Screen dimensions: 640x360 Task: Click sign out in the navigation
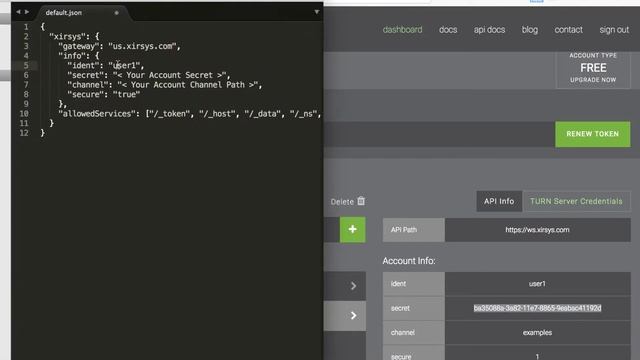[614, 30]
